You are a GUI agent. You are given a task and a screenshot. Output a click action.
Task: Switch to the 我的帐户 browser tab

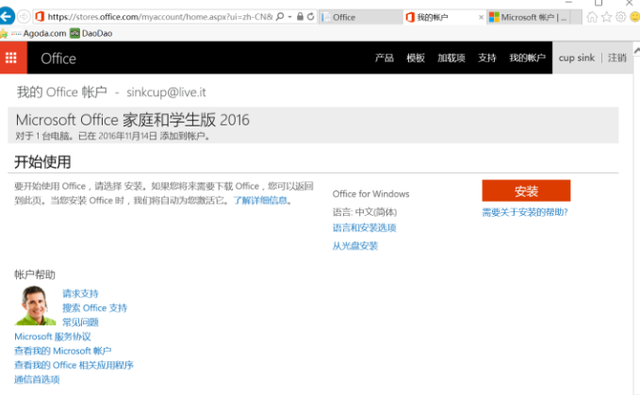click(x=444, y=17)
